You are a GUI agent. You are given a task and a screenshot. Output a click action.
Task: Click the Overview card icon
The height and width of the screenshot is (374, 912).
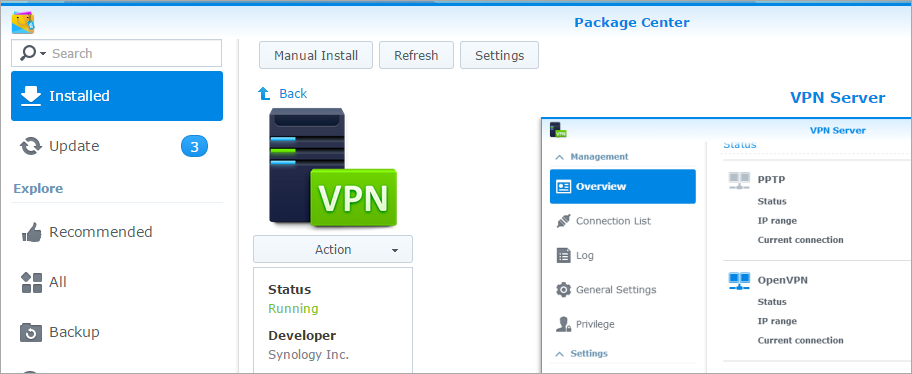564,187
